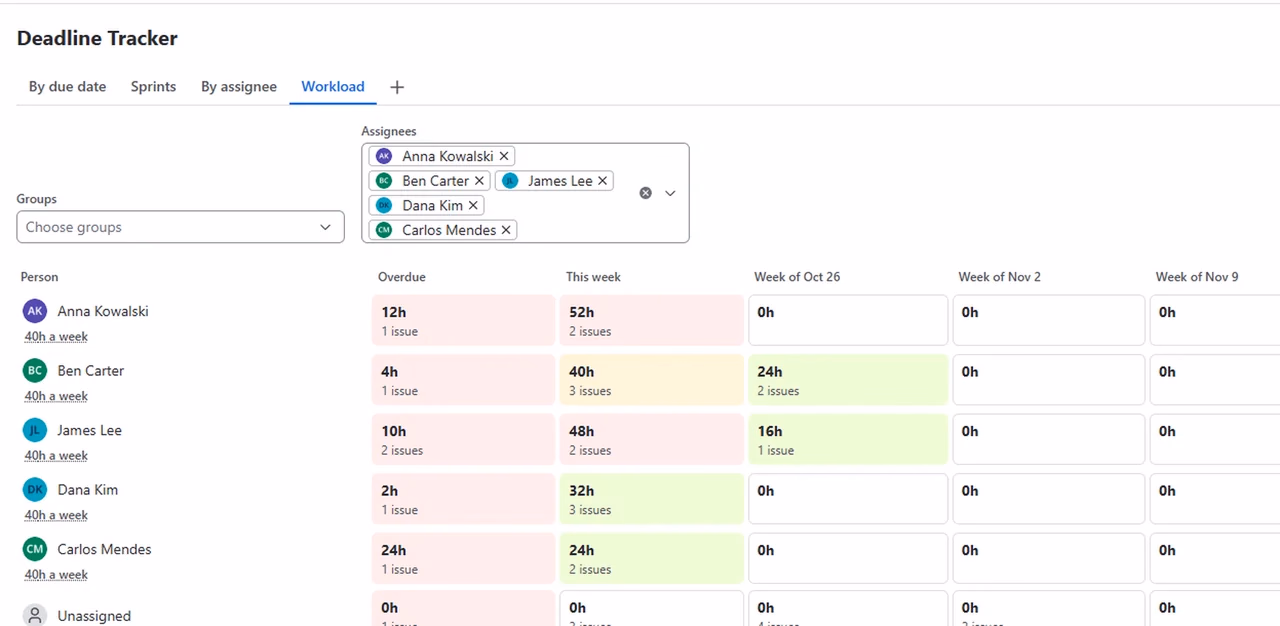1280x626 pixels.
Task: Open Ben Carter's 4h overdue cell
Action: 463,380
